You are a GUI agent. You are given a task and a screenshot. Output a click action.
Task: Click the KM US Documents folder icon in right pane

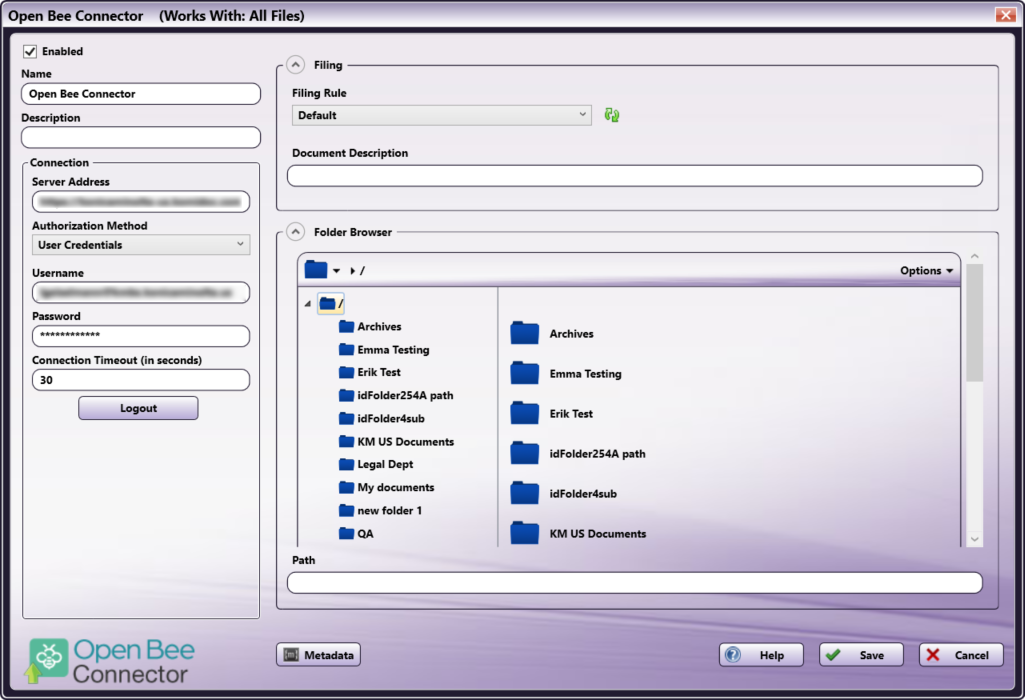point(525,533)
